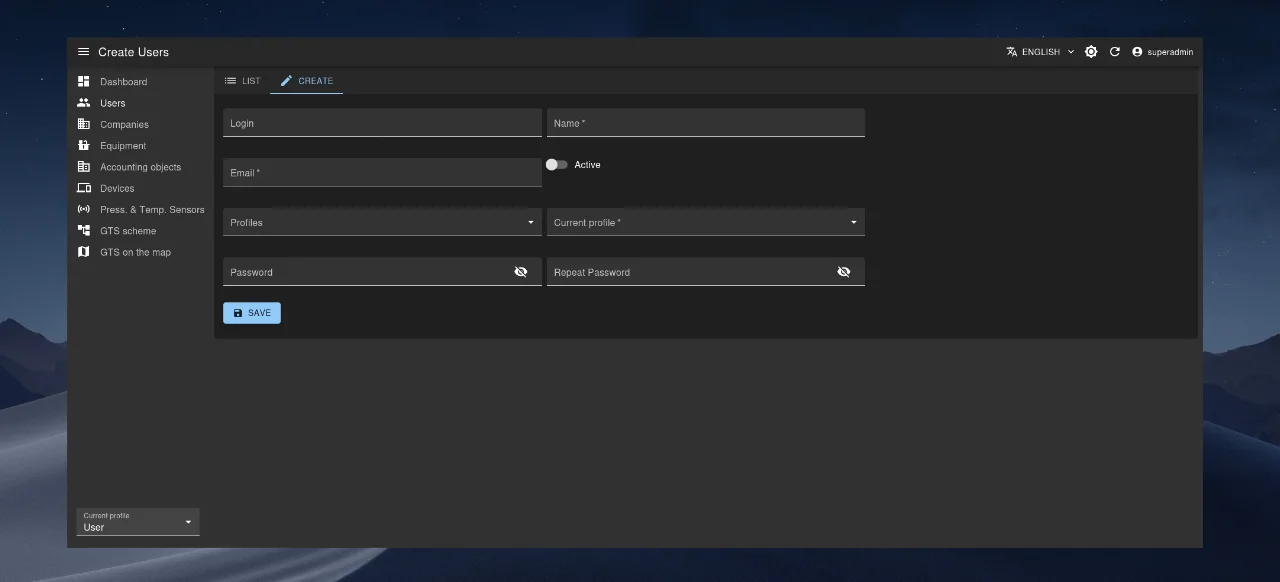Click the Devices icon in sidebar

click(x=84, y=188)
